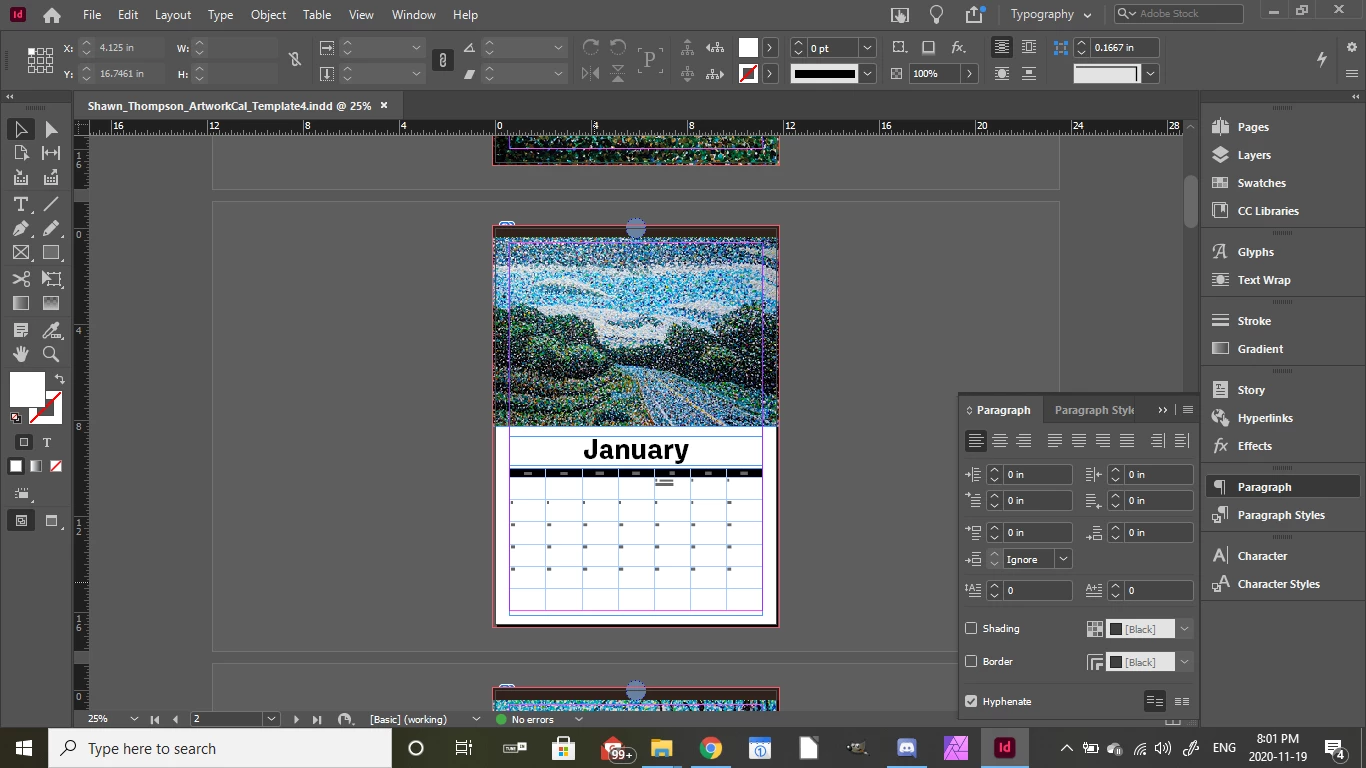Select the Scissors tool
The width and height of the screenshot is (1366, 768).
(20, 279)
